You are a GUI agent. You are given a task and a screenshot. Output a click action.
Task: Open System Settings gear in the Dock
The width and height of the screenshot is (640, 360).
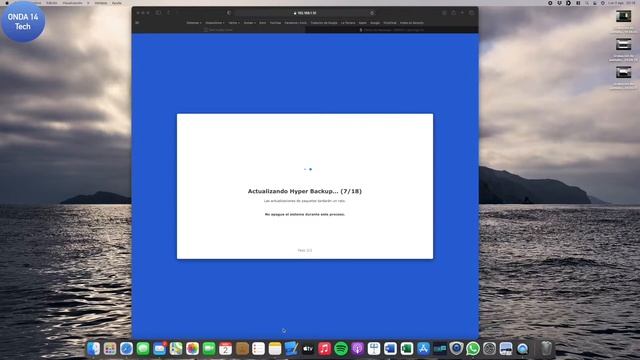pos(489,349)
